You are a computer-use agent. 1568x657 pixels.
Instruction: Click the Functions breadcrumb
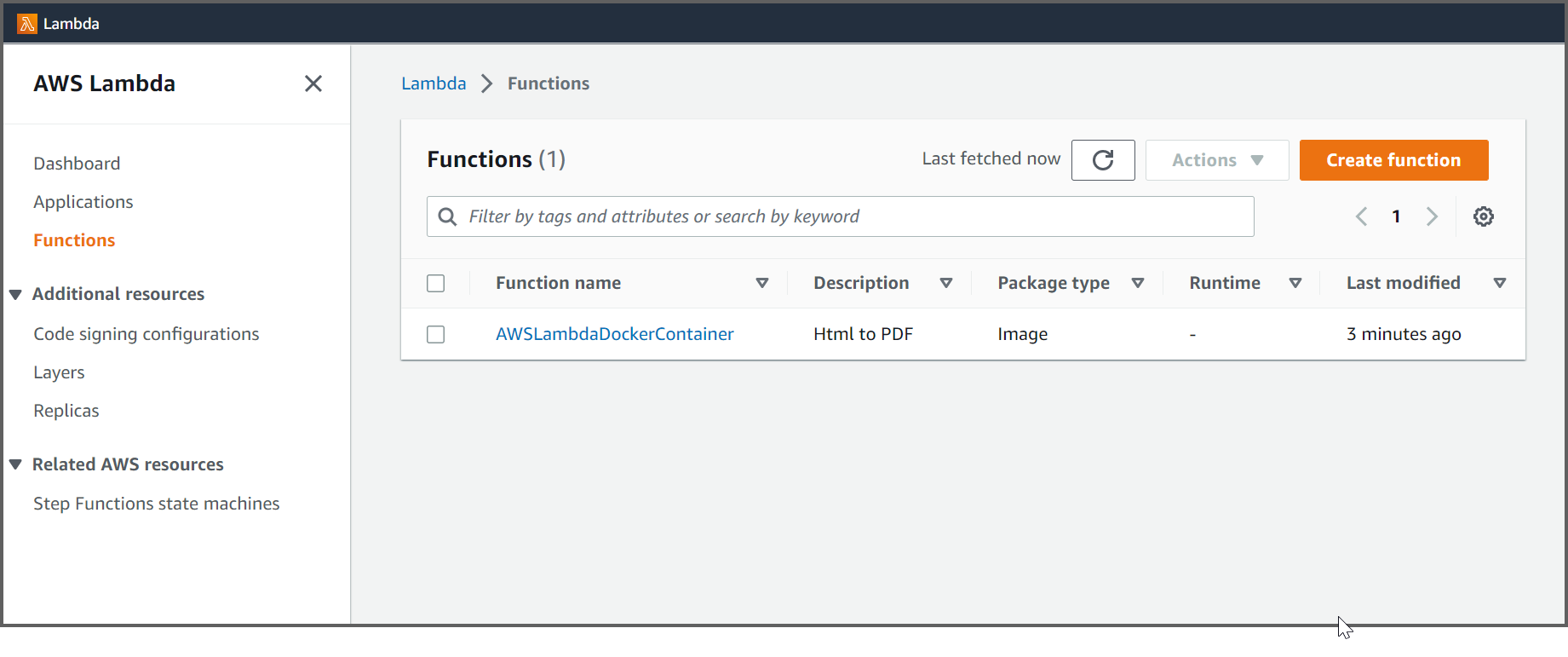(549, 84)
